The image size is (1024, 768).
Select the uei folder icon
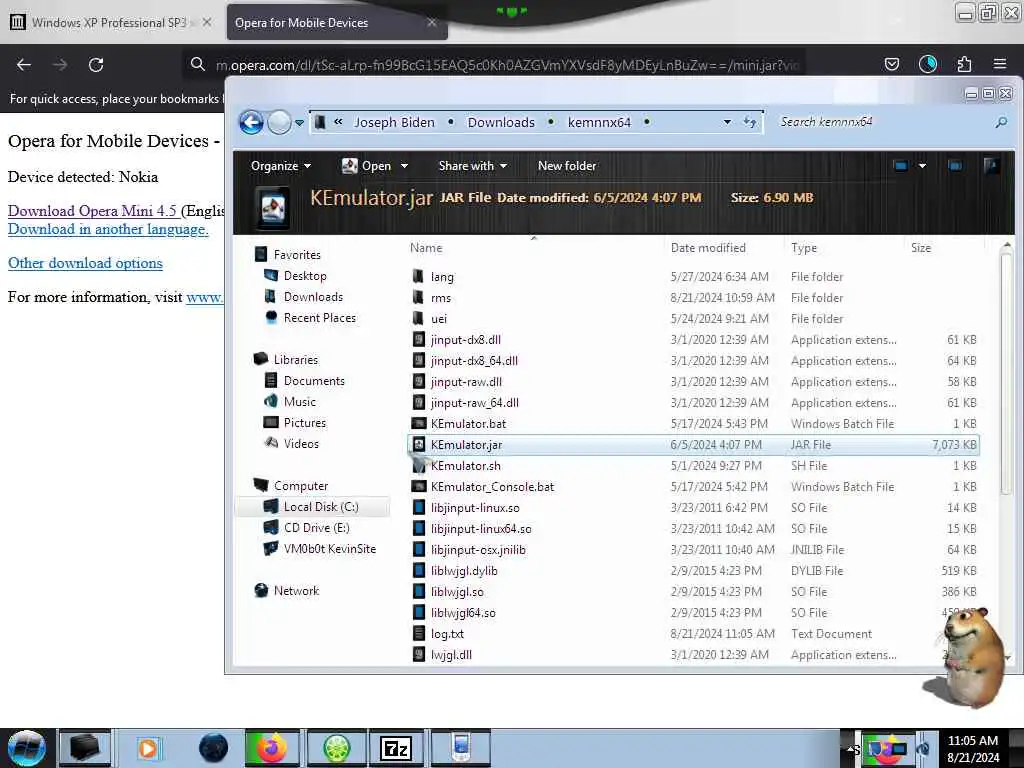[419, 318]
